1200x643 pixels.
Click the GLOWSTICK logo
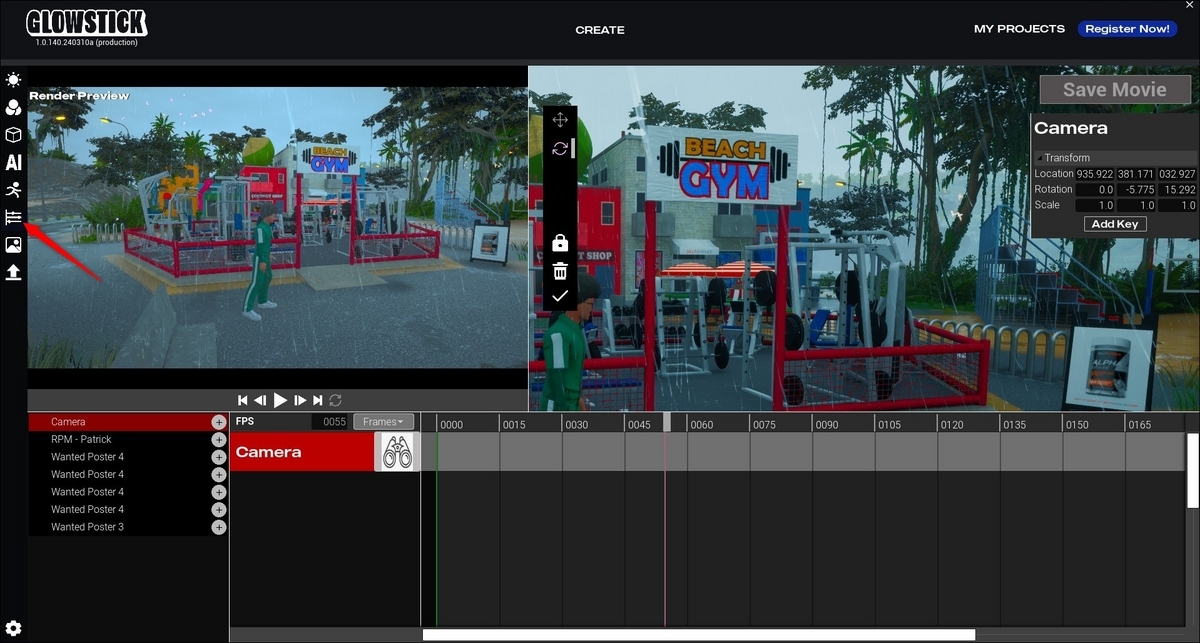coord(86,23)
